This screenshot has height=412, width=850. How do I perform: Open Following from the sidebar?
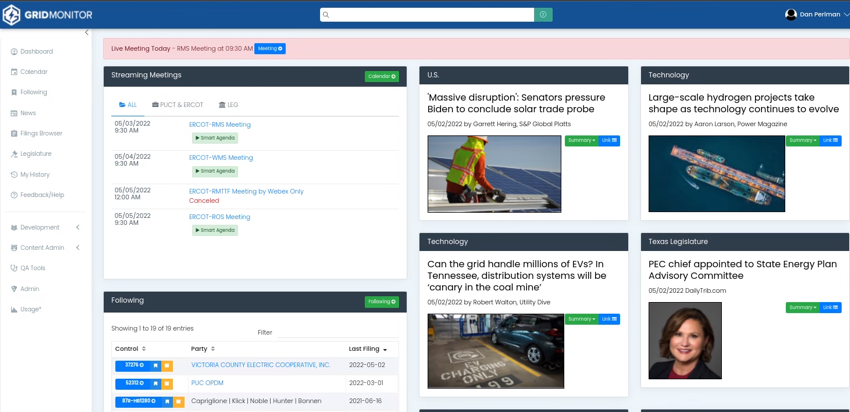pos(29,92)
